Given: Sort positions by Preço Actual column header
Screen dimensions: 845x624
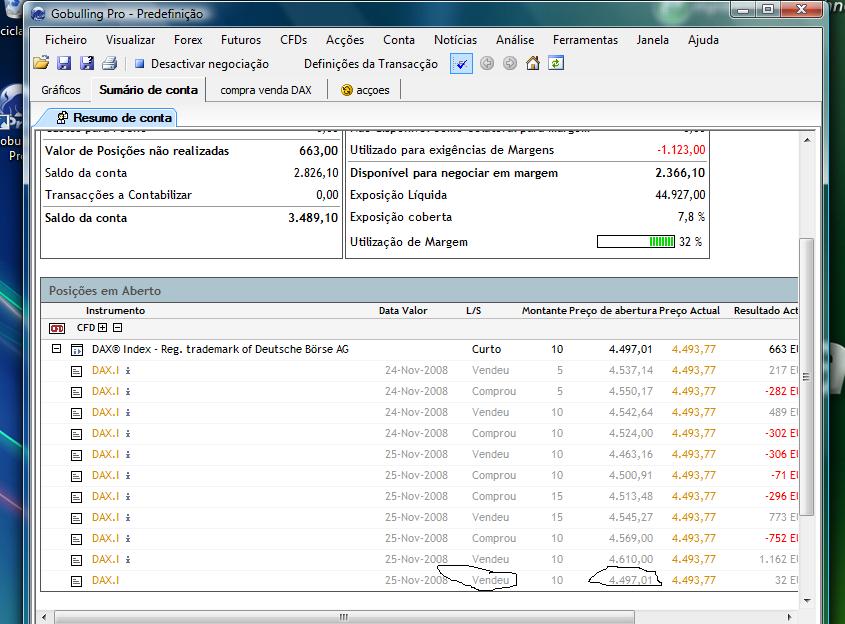Looking at the screenshot, I should (x=689, y=310).
